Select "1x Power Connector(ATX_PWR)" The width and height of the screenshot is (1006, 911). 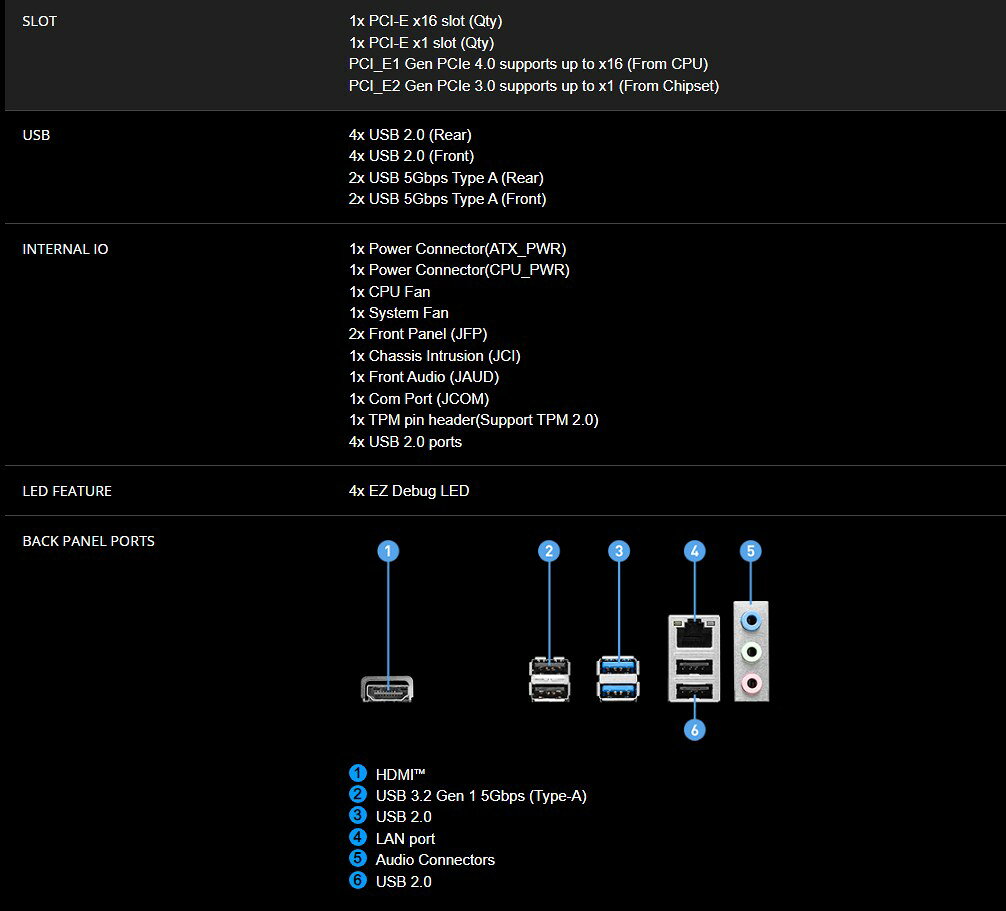(x=457, y=249)
